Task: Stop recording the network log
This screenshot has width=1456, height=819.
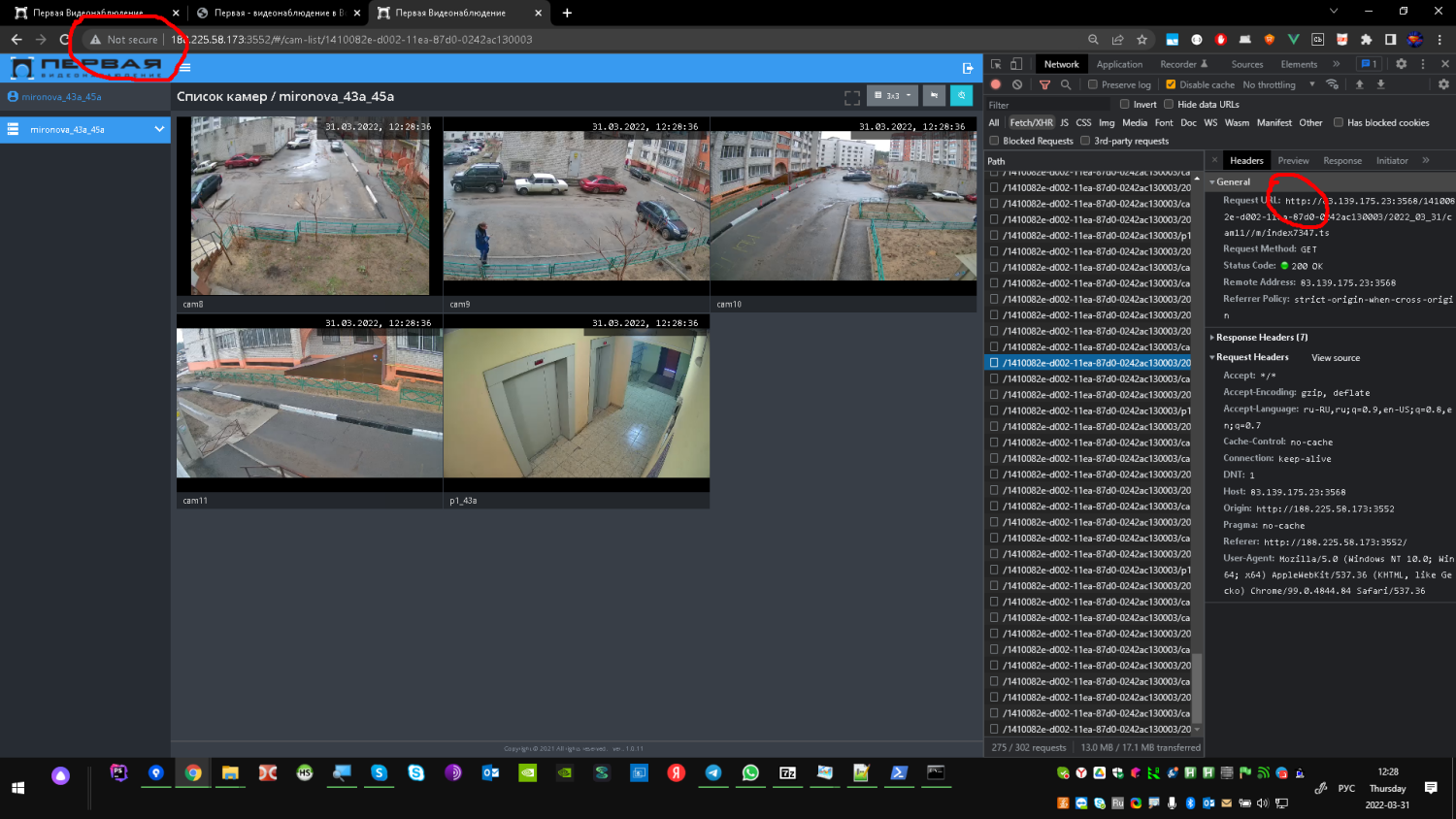Action: coord(996,84)
